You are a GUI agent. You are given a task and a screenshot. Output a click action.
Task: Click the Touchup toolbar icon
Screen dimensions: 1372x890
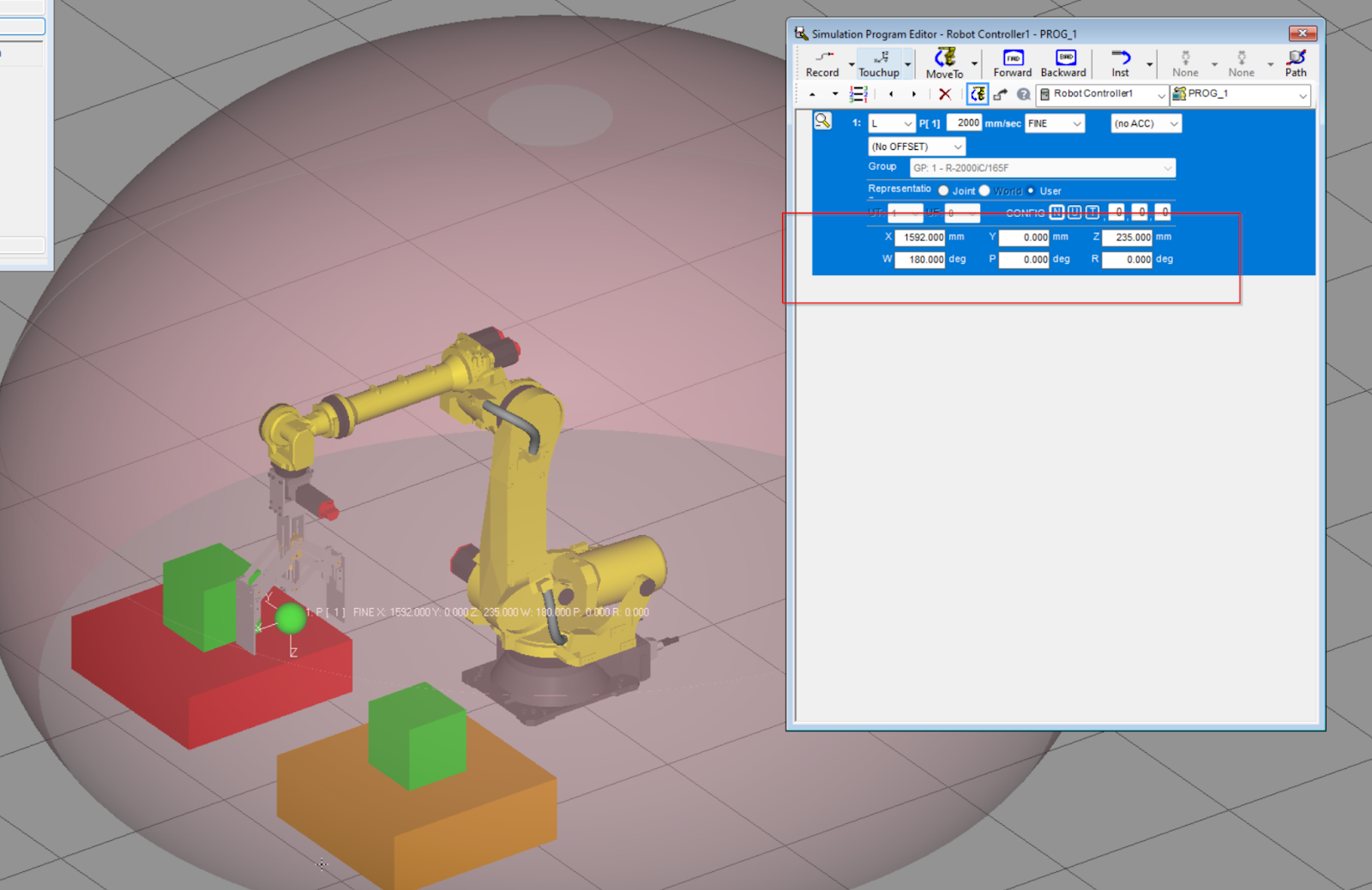pyautogui.click(x=879, y=63)
